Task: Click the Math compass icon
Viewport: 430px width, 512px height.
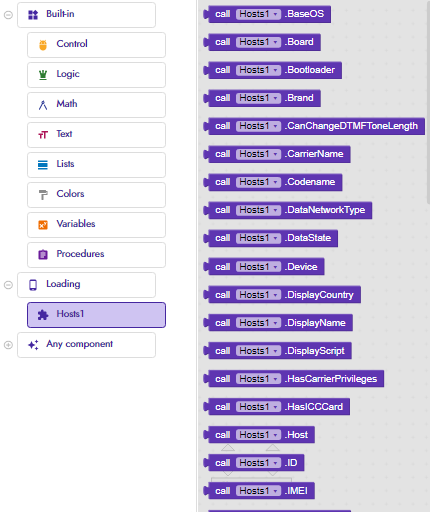Action: 43,105
